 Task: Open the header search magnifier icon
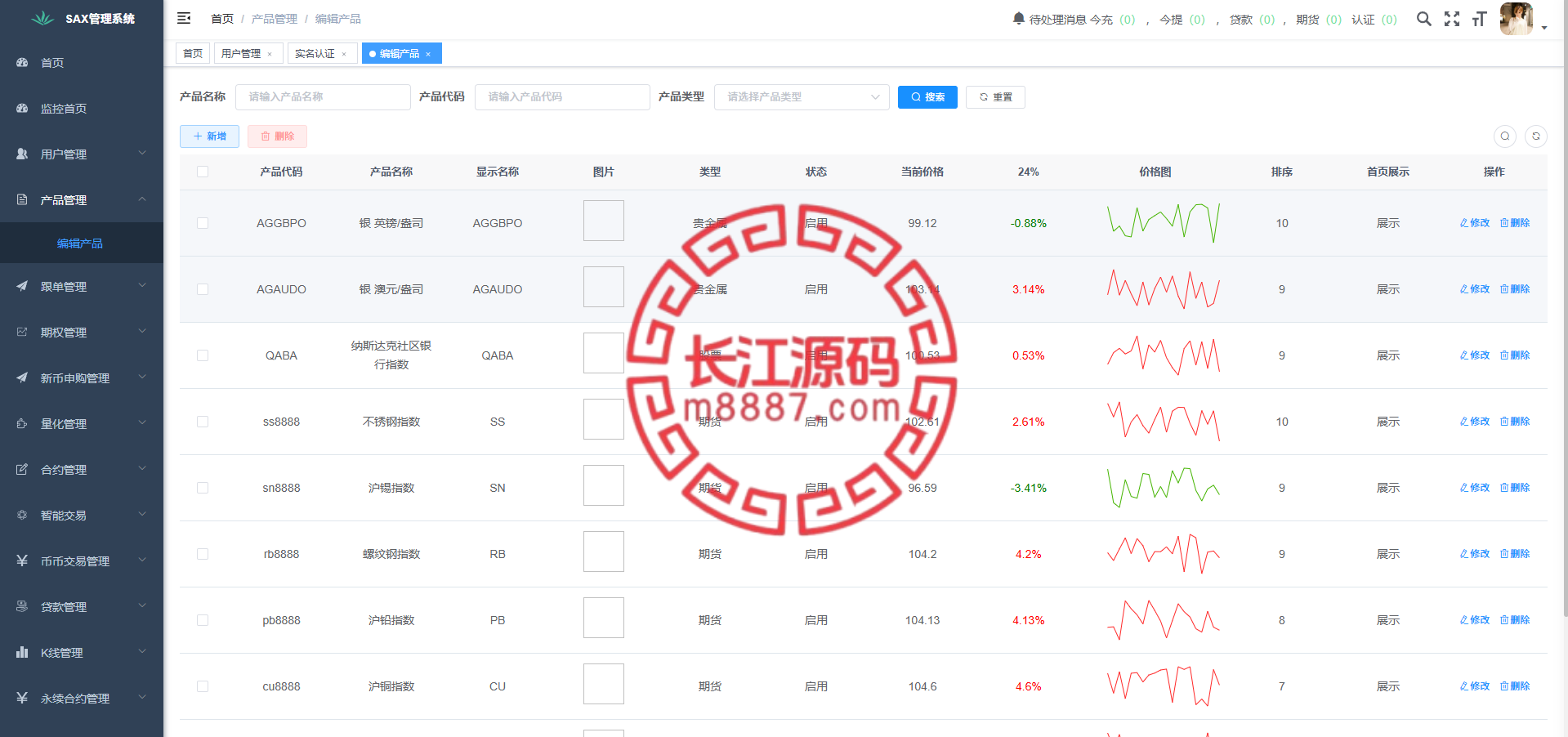(1423, 19)
